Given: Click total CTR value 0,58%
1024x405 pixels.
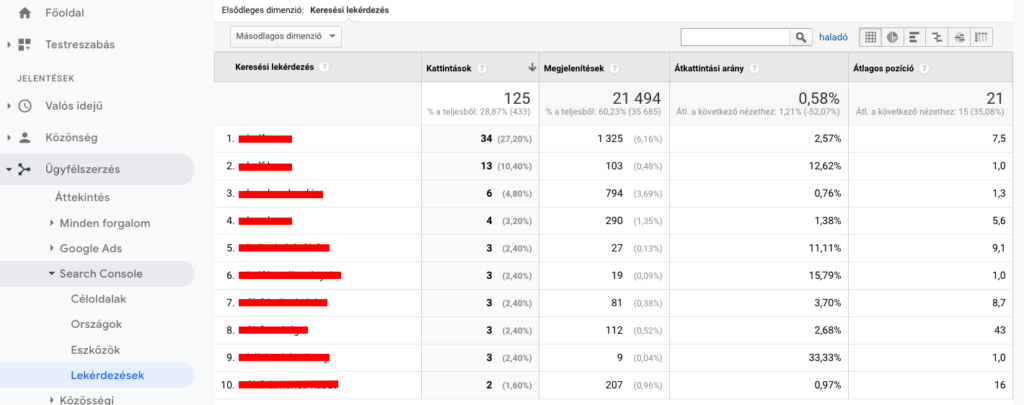Looking at the screenshot, I should [817, 99].
